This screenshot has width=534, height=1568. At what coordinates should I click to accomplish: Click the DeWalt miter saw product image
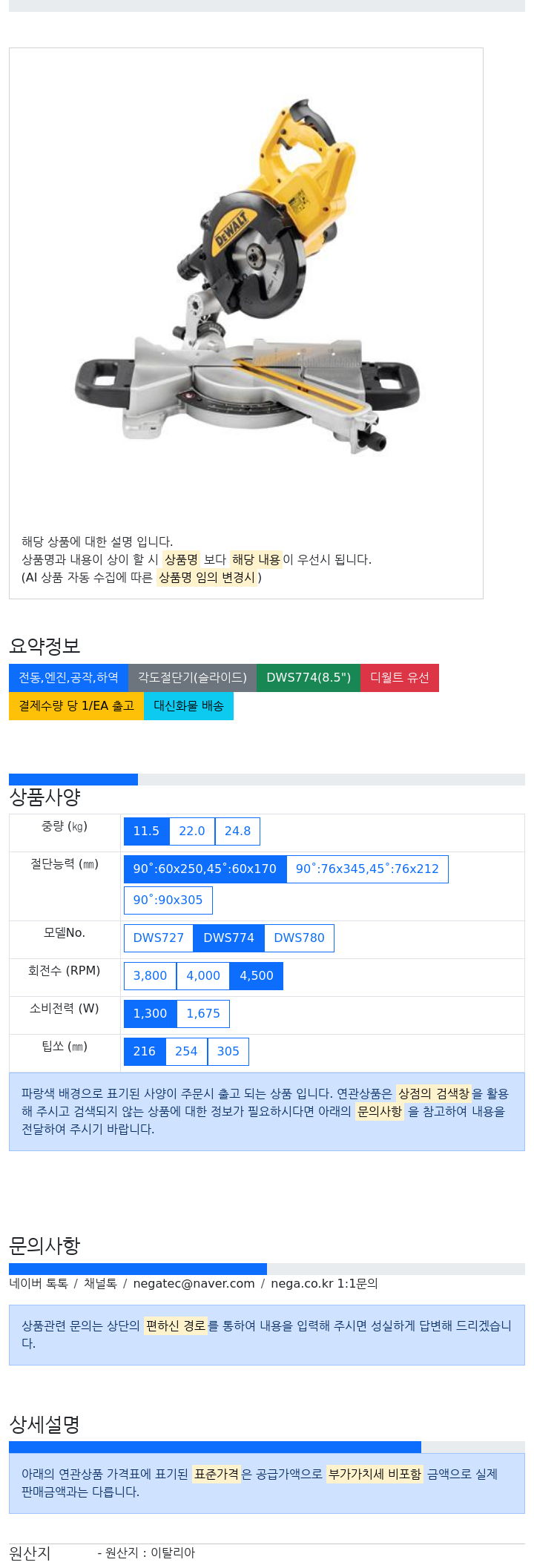pyautogui.click(x=246, y=276)
